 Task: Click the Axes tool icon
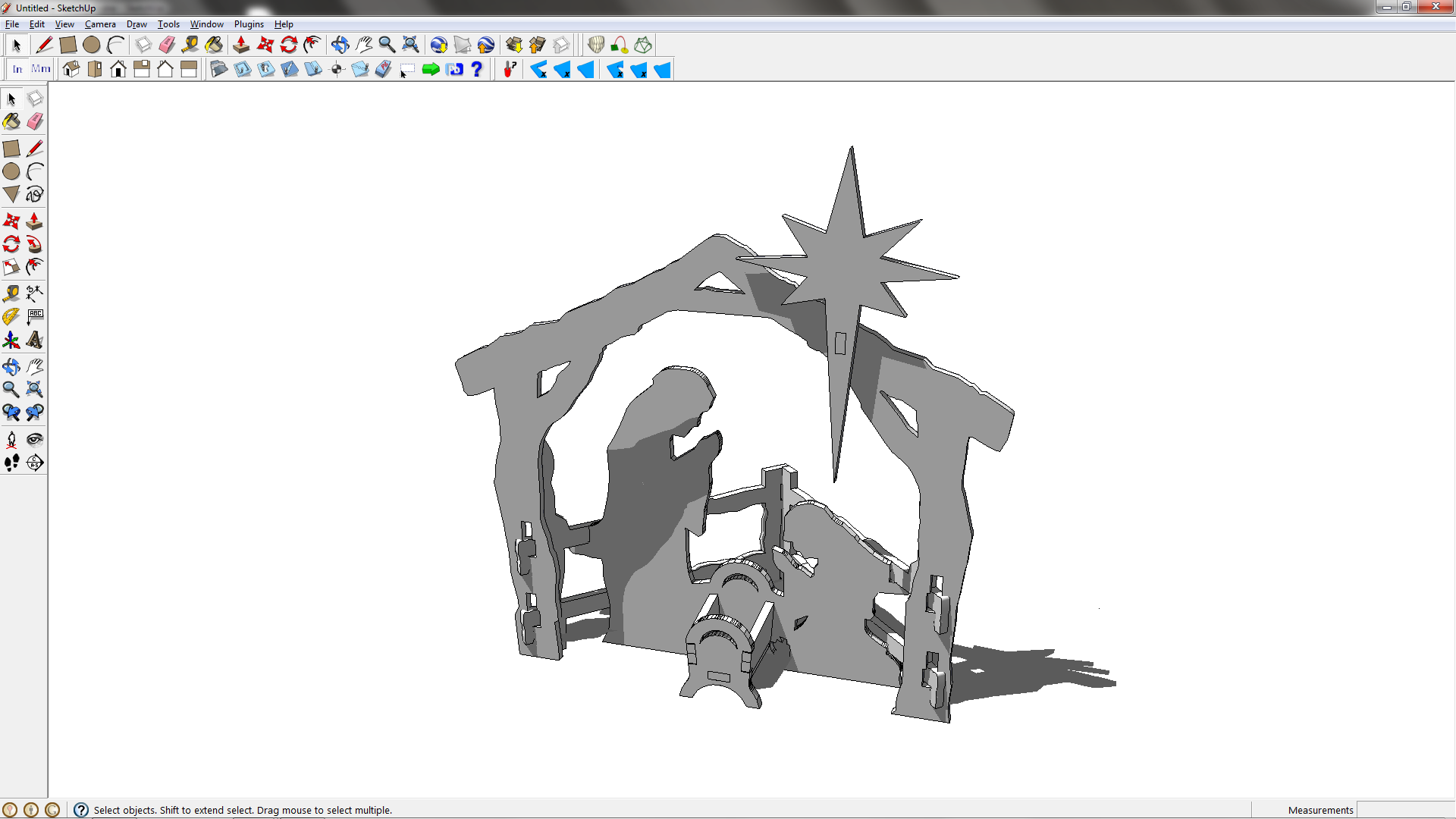coord(11,340)
